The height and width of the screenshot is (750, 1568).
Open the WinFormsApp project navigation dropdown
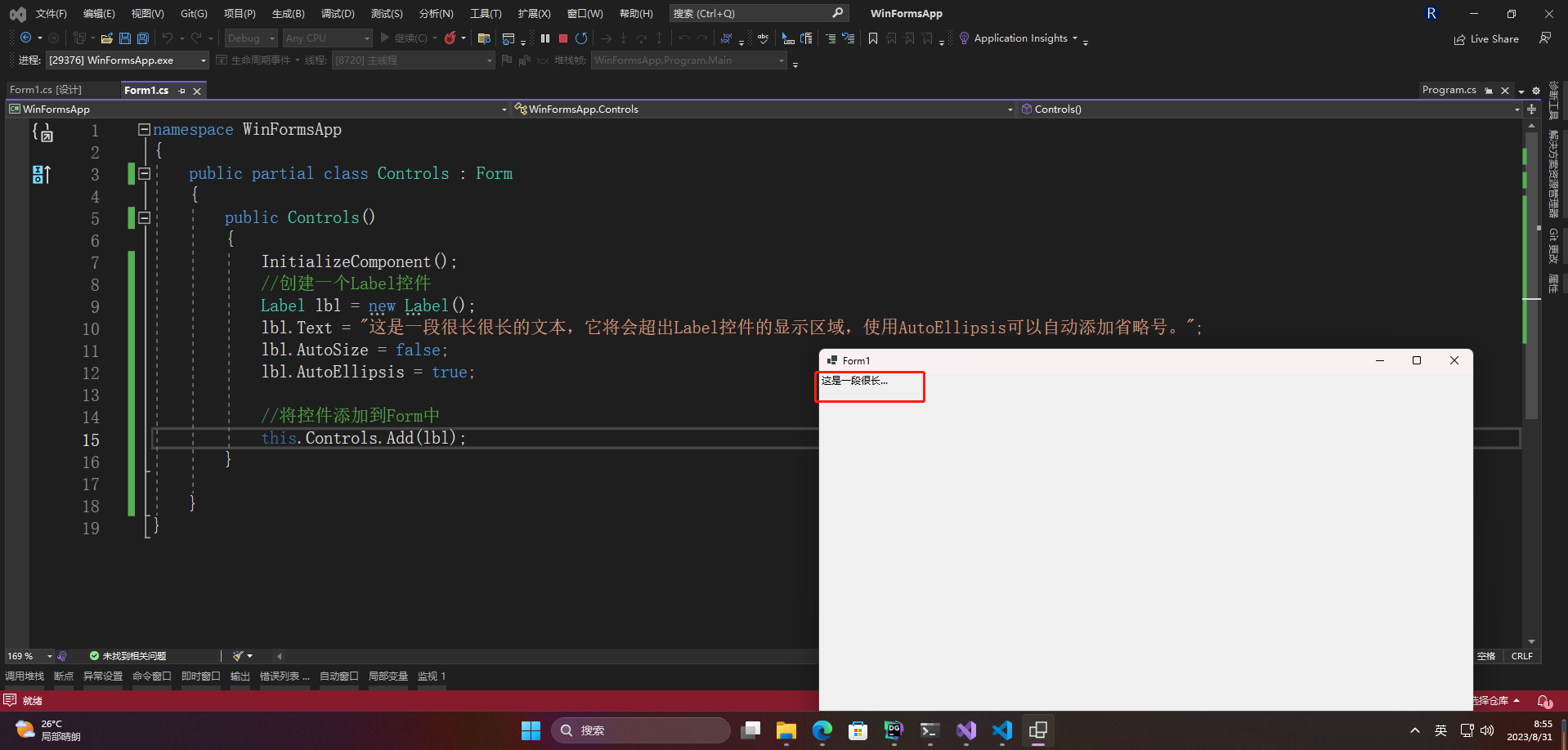coord(258,109)
